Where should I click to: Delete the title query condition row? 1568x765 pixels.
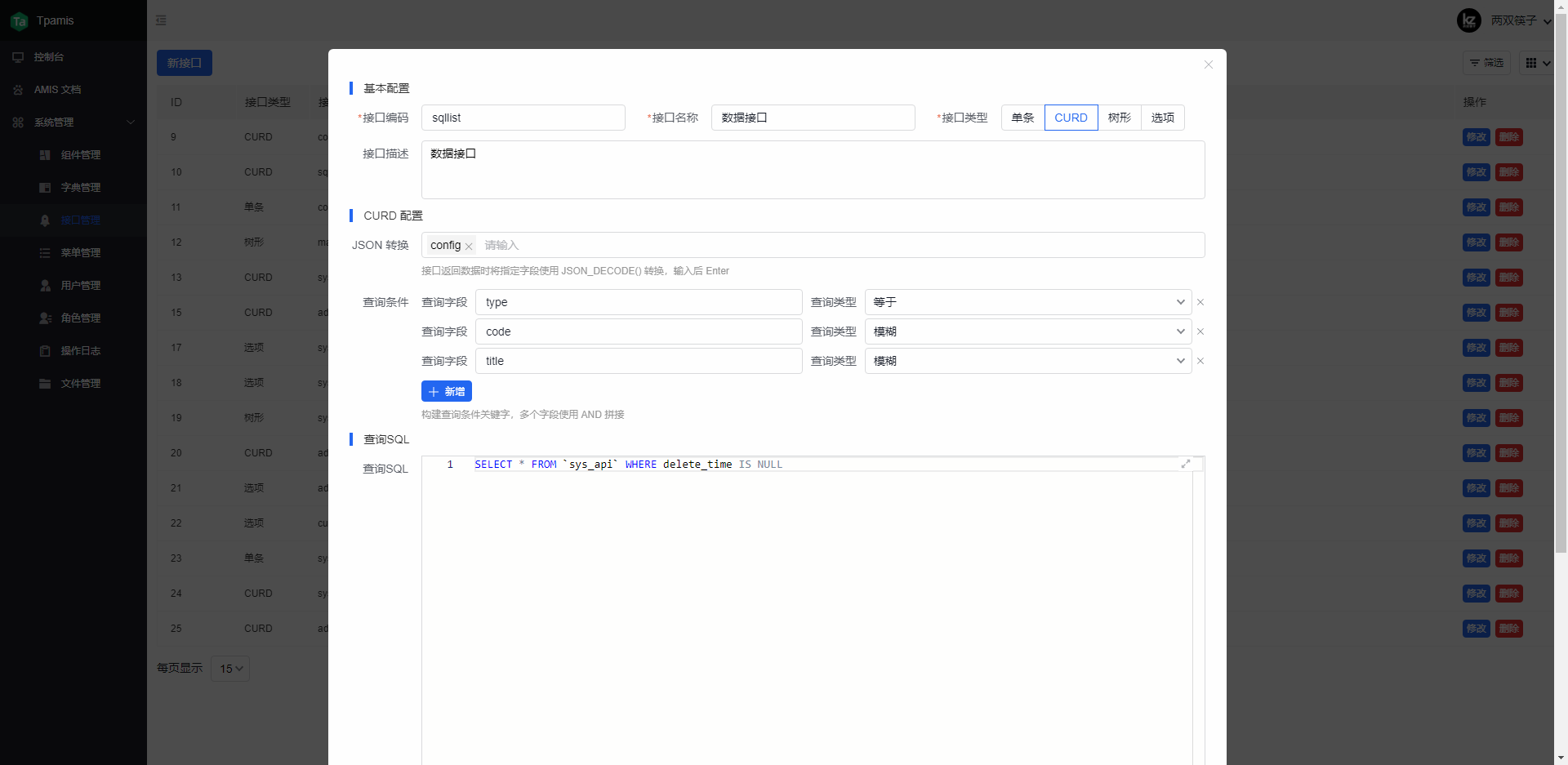pyautogui.click(x=1200, y=361)
